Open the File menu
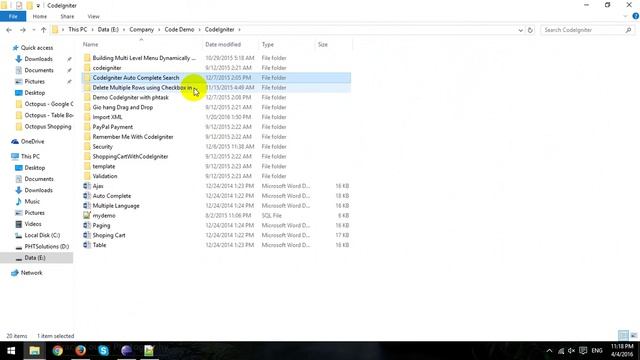The height and width of the screenshot is (360, 640). click(13, 16)
